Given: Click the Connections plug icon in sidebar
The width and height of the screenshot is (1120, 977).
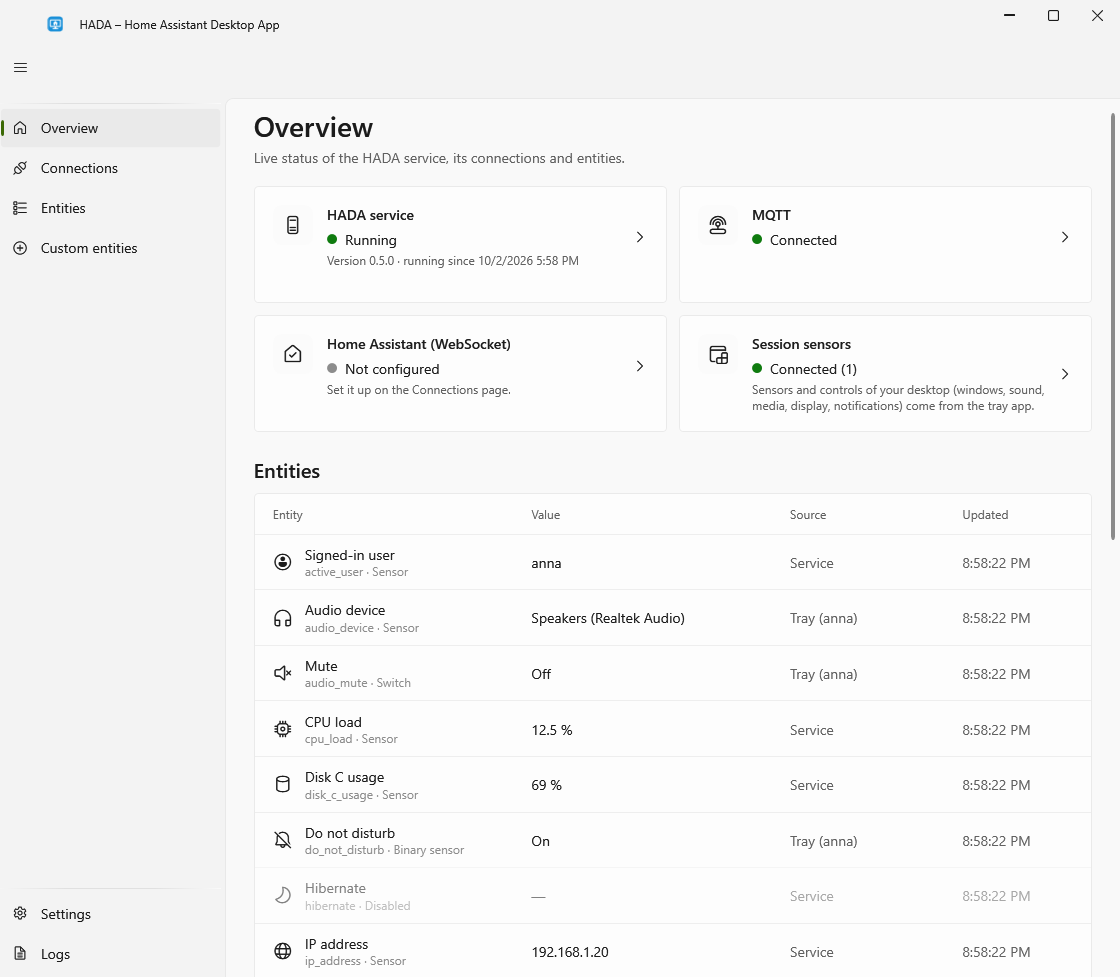Looking at the screenshot, I should 20,168.
